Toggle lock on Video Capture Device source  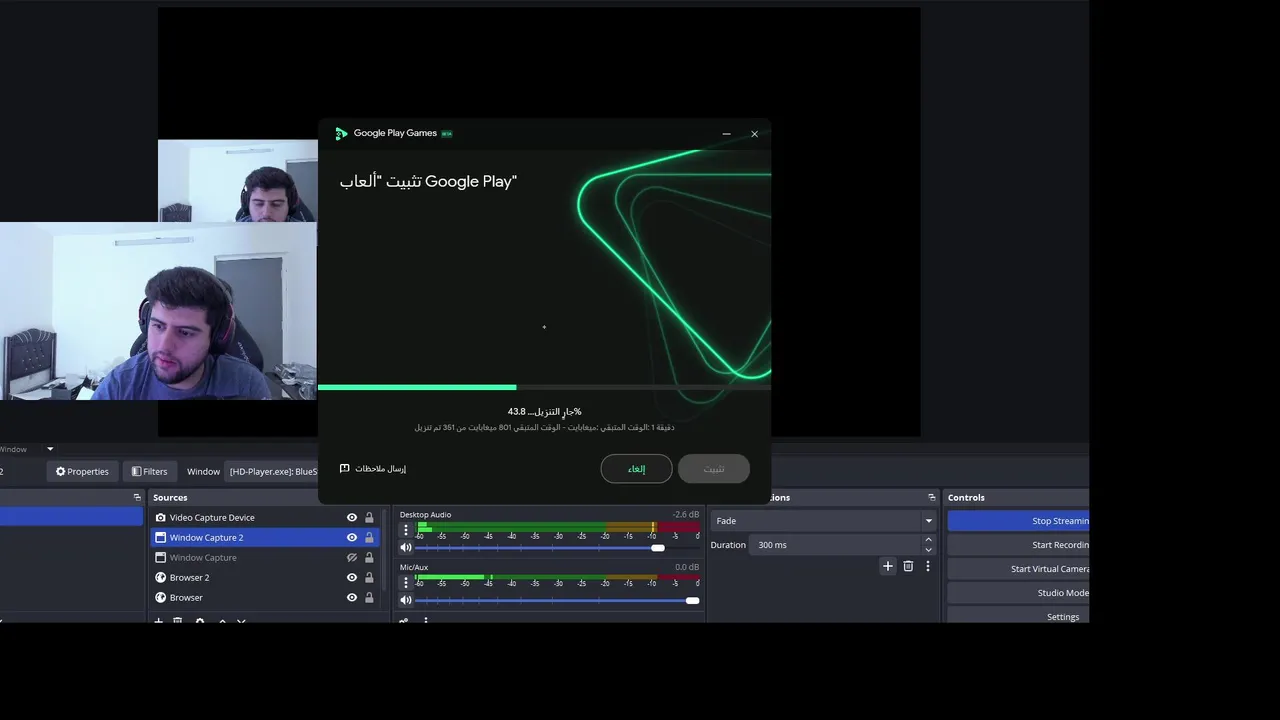[x=369, y=517]
